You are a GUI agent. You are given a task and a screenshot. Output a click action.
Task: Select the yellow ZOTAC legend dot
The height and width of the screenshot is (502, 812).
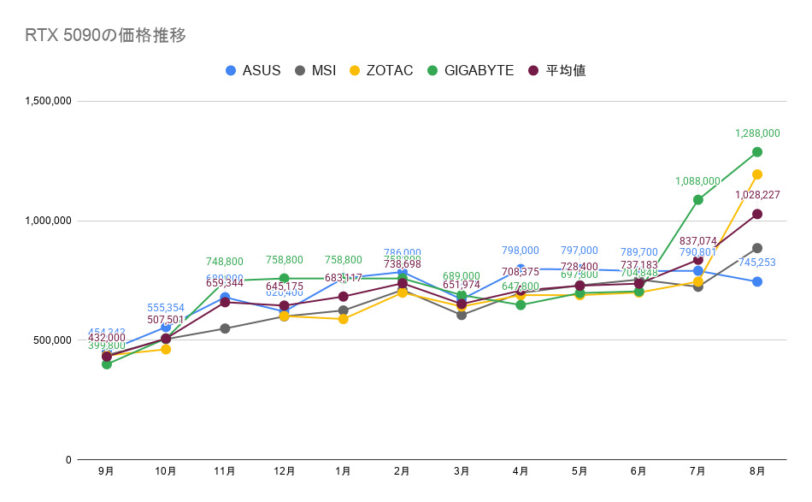pos(355,70)
